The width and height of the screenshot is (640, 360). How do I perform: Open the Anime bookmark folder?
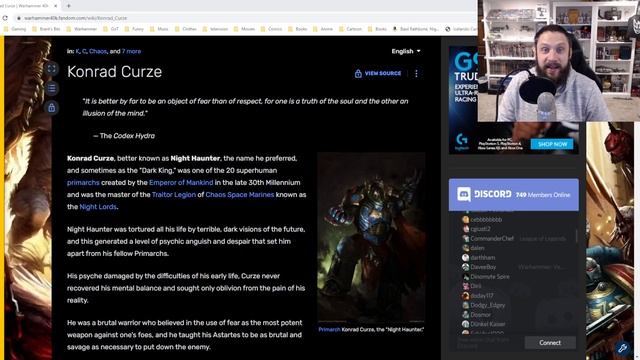point(323,29)
